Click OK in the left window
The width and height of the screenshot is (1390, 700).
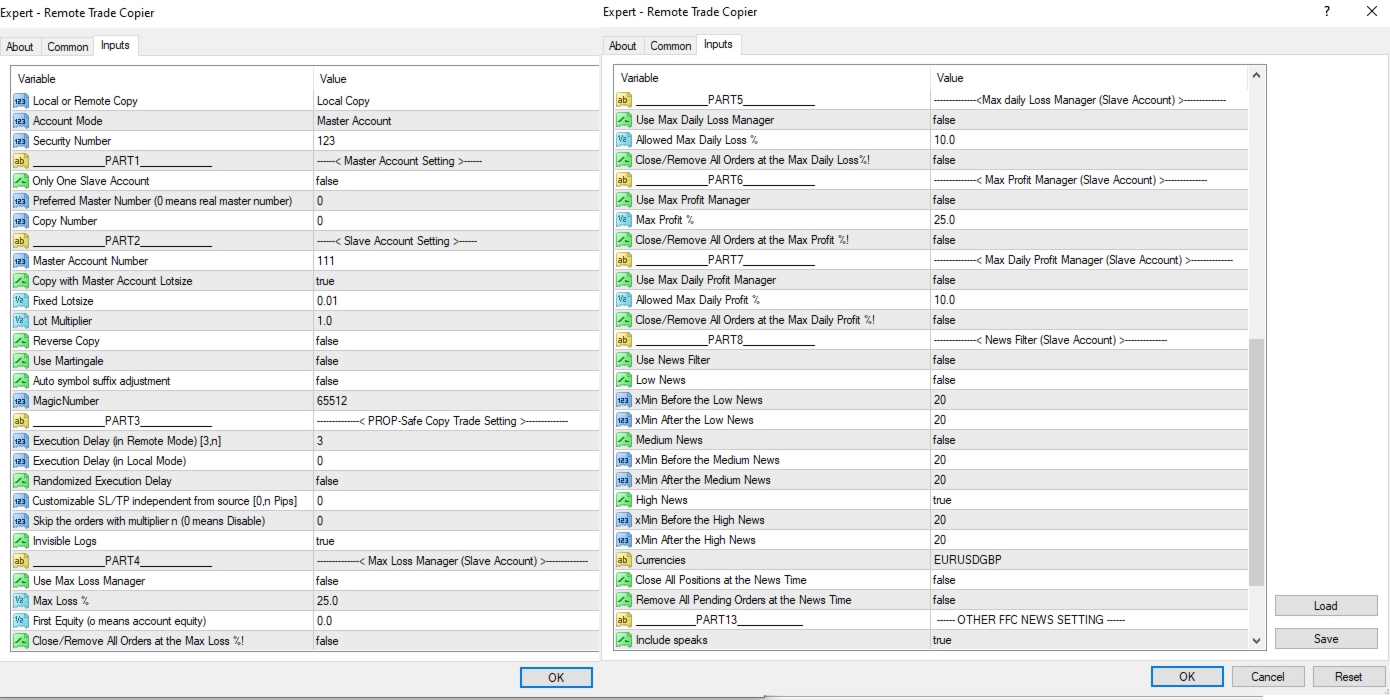556,677
